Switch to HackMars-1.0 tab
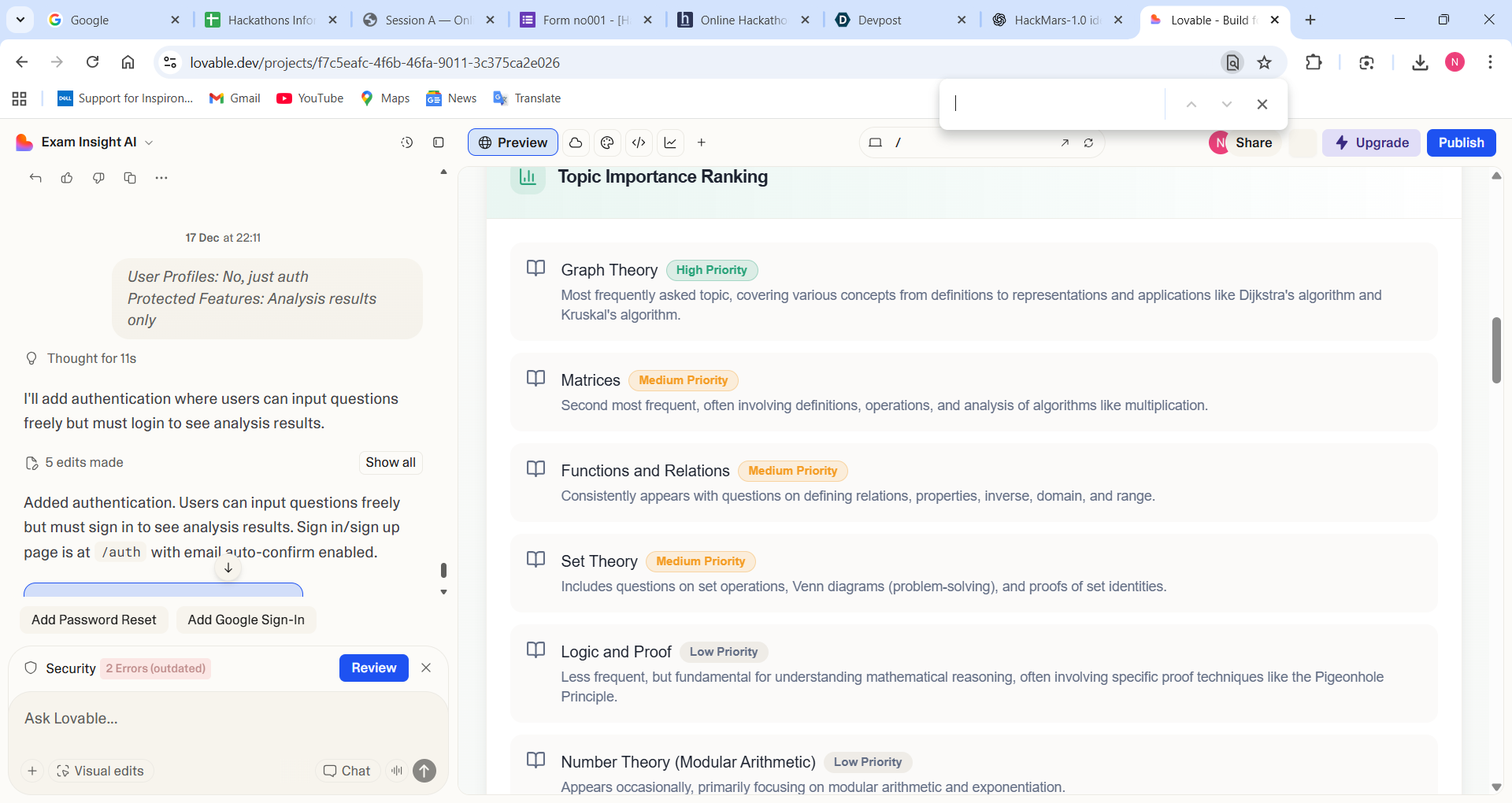The width and height of the screenshot is (1512, 803). tap(1058, 20)
